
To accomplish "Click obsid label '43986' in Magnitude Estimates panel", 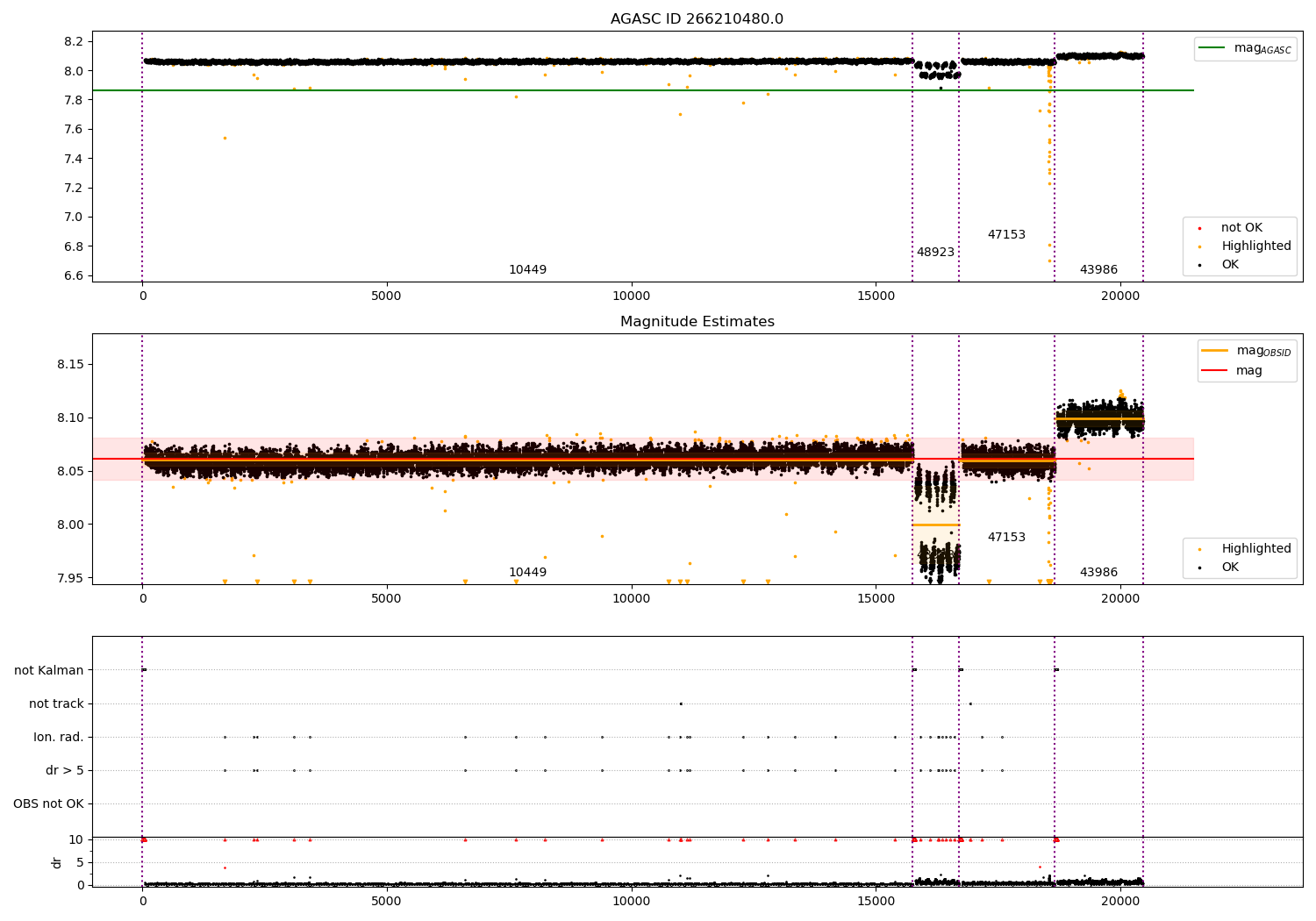I will 1098,573.
